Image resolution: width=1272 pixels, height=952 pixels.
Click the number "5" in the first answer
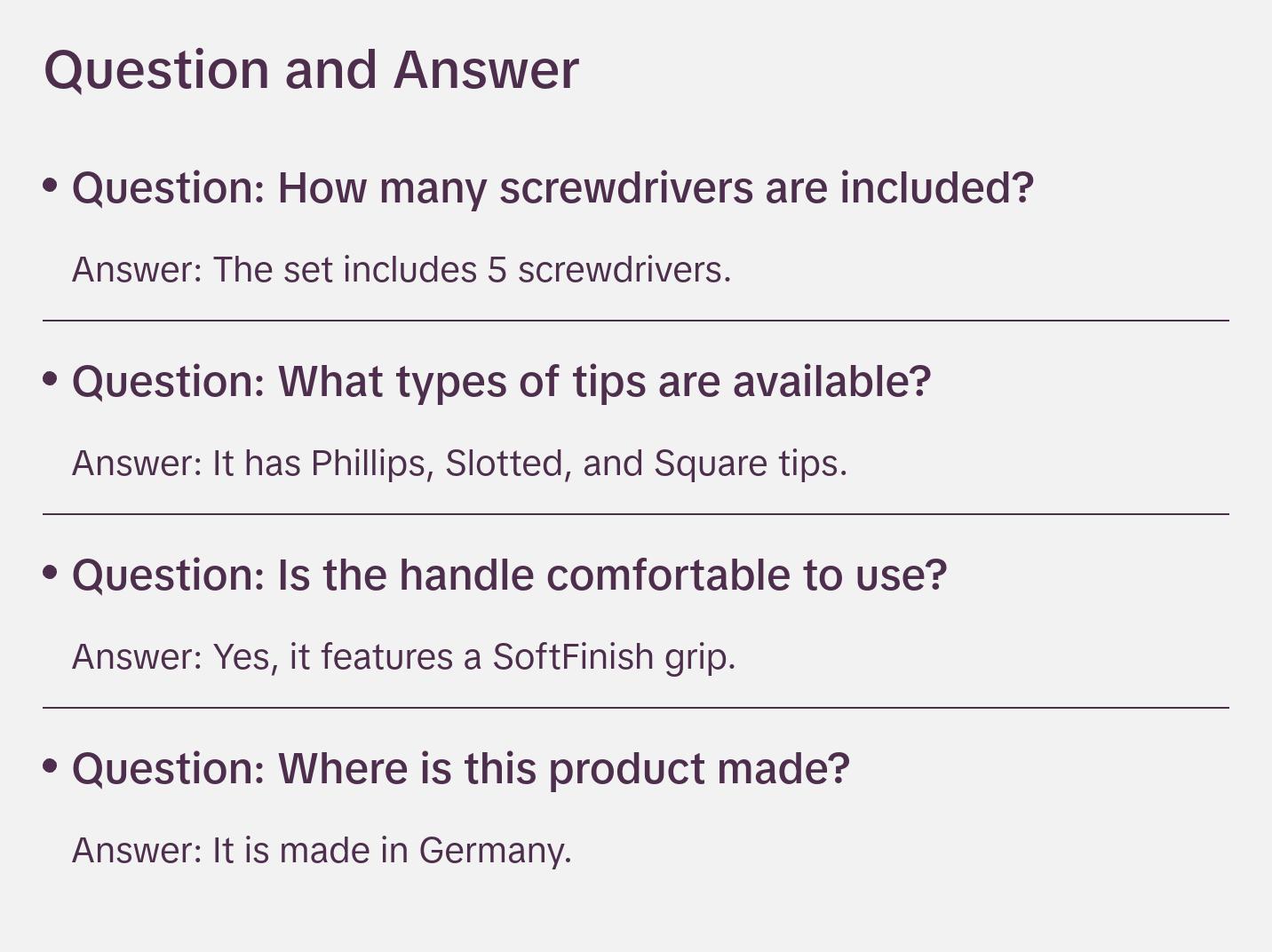(497, 270)
